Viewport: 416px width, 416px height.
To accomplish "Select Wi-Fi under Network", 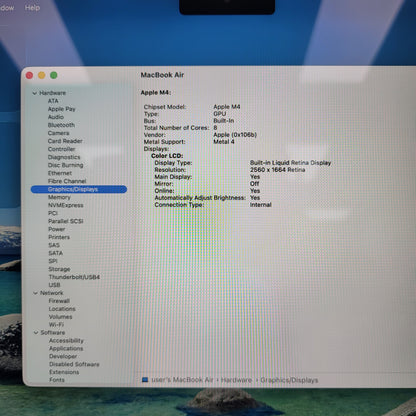I will 56,325.
